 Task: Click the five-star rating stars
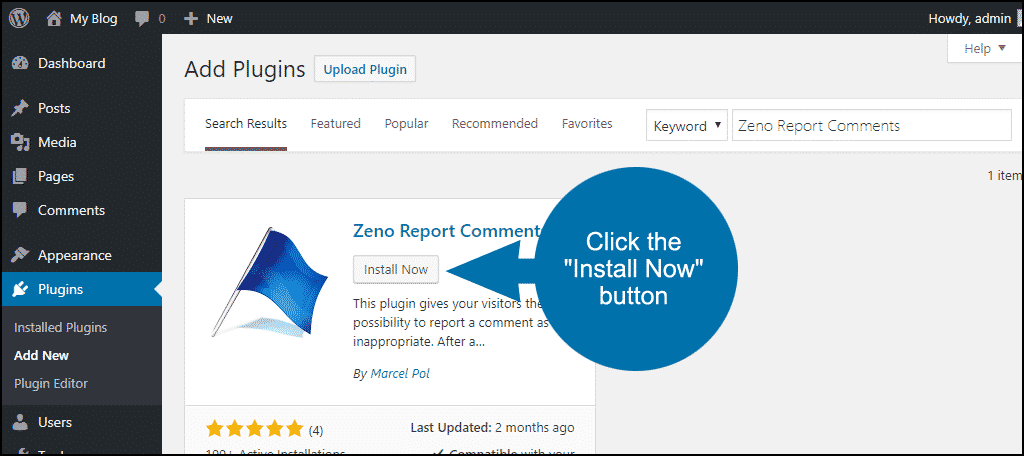[255, 429]
